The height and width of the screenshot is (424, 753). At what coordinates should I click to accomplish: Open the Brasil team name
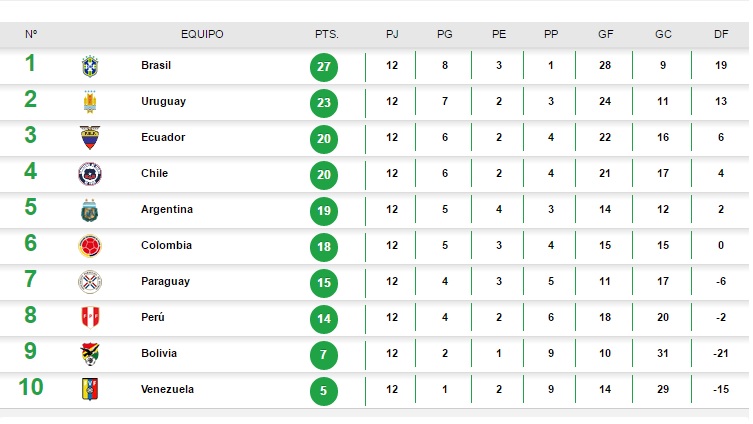point(156,65)
